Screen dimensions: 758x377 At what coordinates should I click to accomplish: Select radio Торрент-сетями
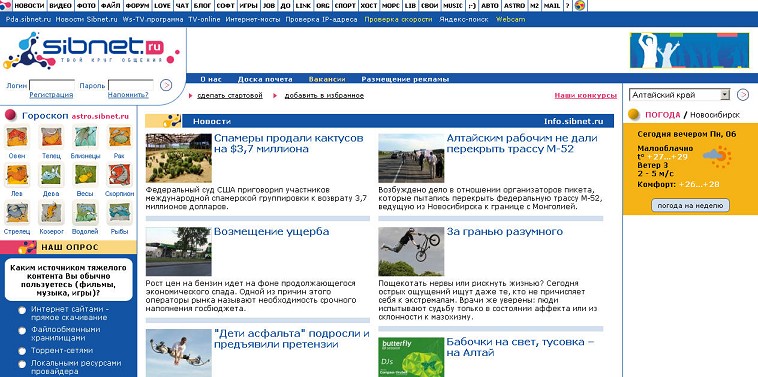(22, 351)
